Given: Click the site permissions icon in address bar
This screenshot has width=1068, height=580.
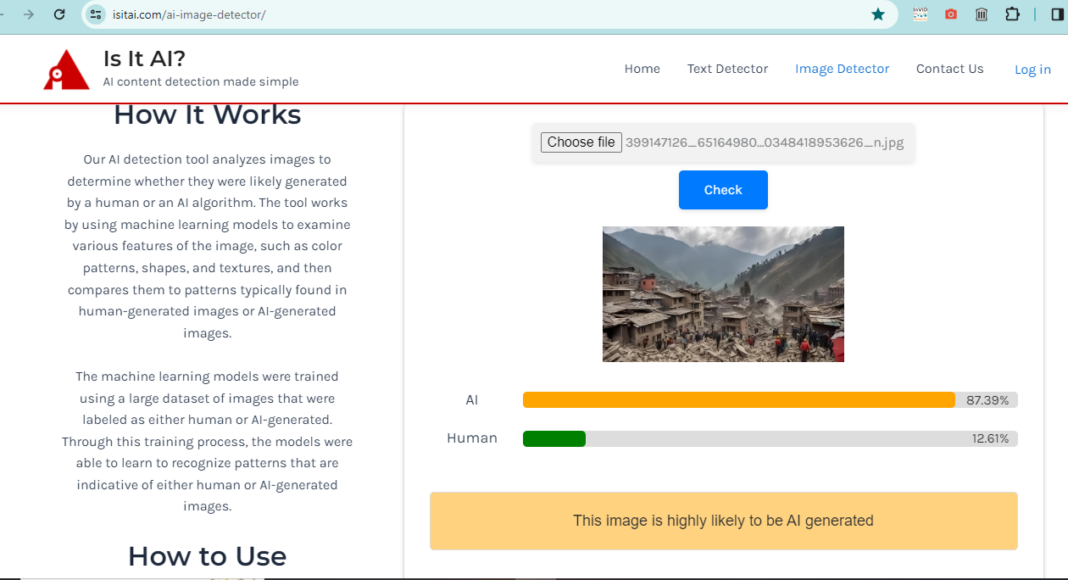Looking at the screenshot, I should pos(94,14).
